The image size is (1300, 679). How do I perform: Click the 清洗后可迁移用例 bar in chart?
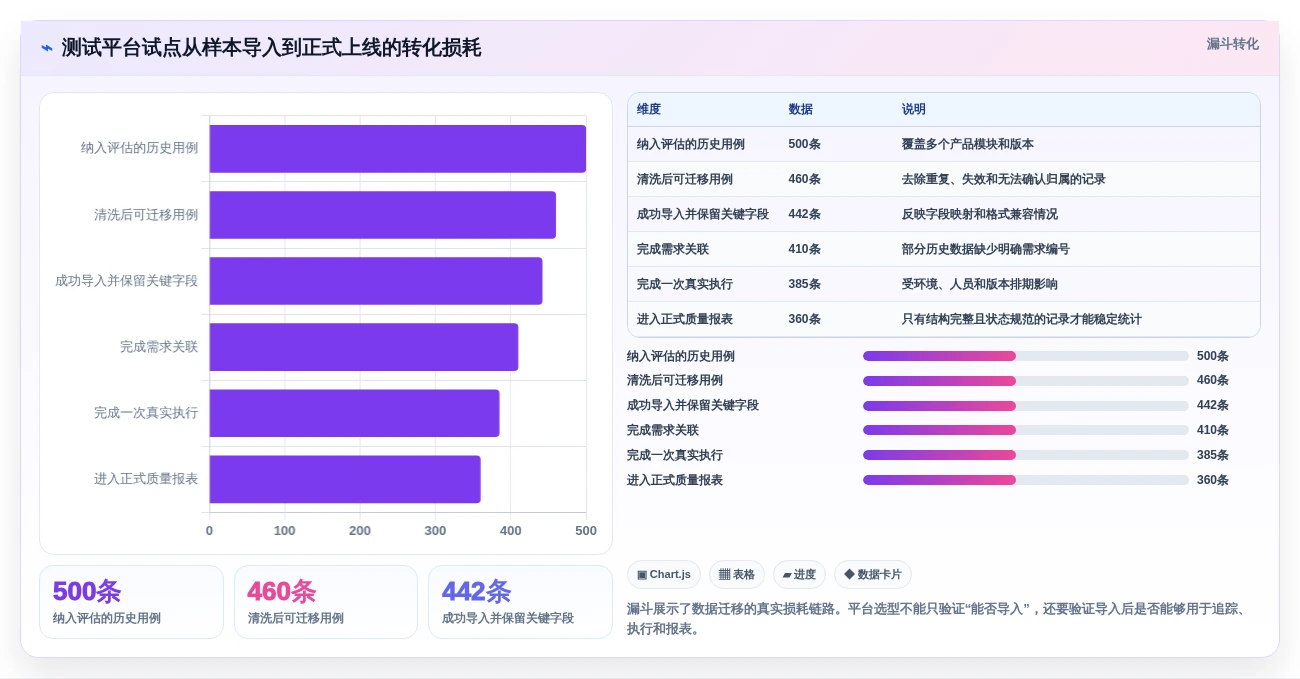[x=382, y=215]
